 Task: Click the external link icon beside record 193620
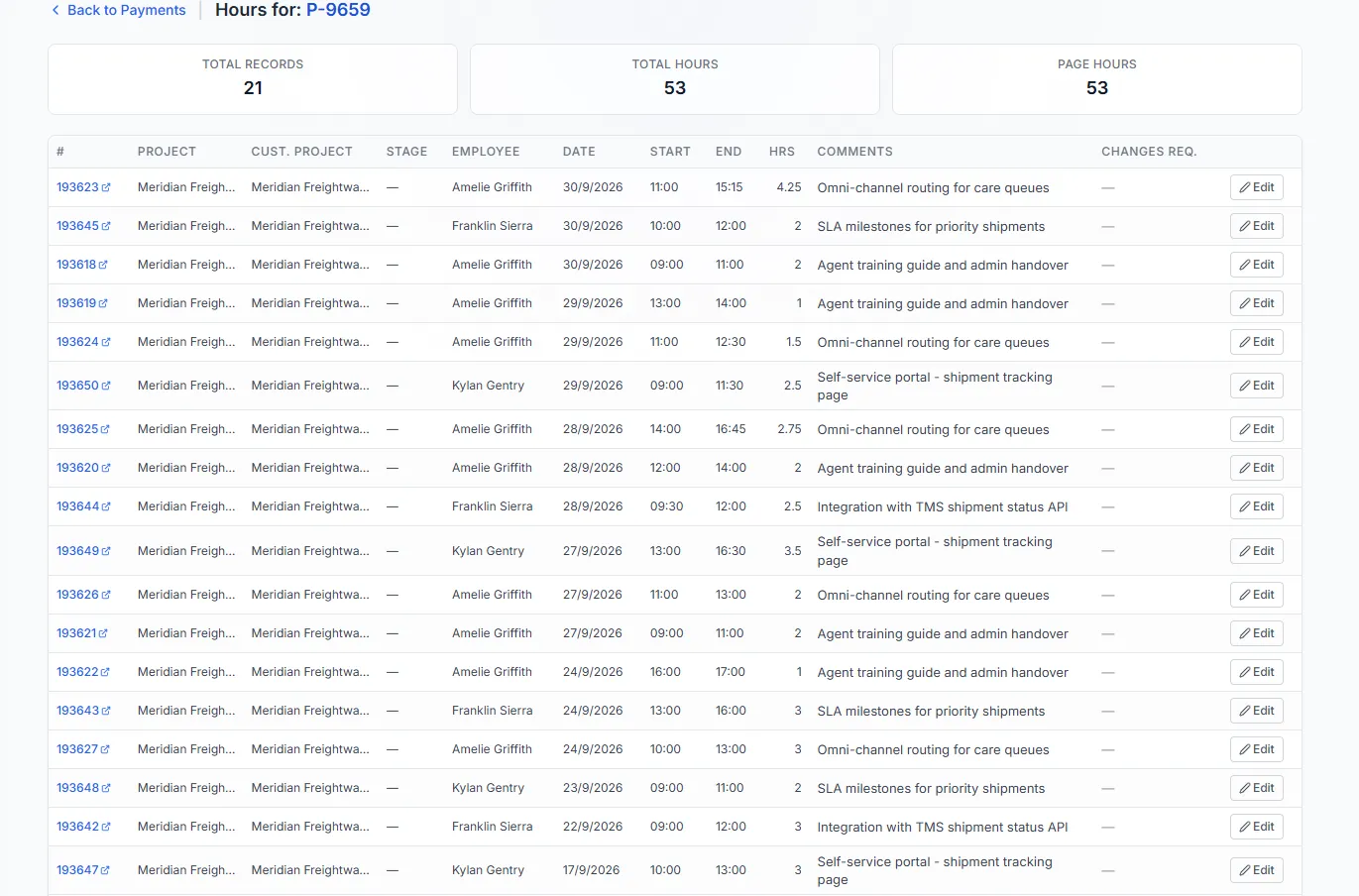106,468
